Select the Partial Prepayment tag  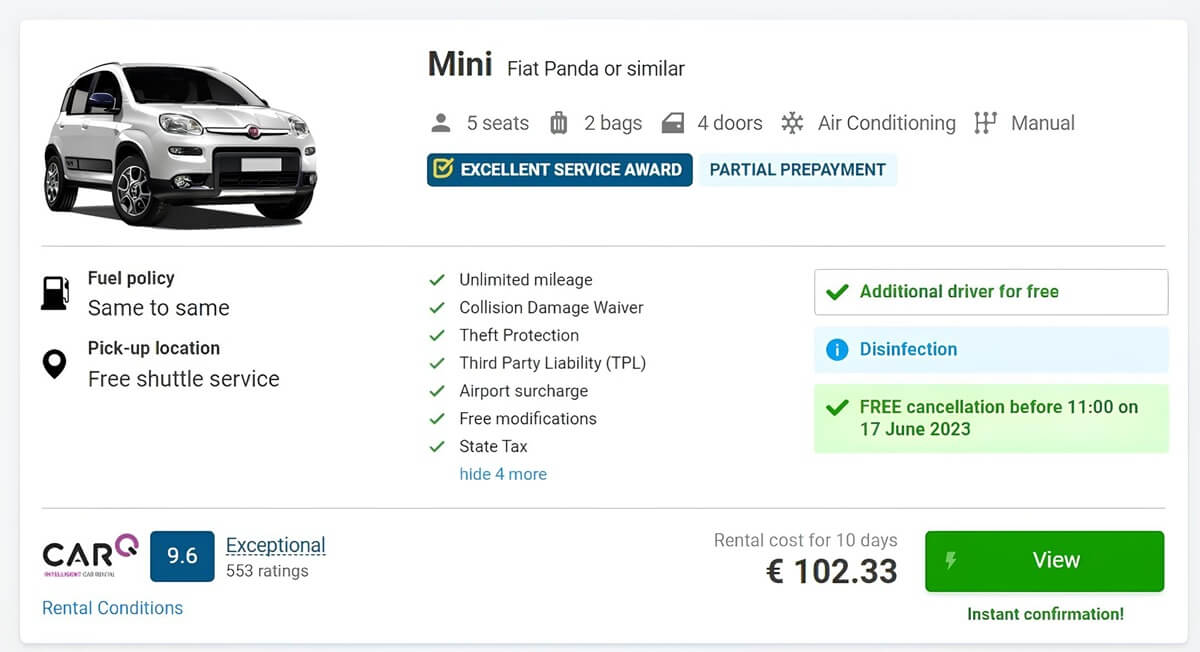[797, 170]
